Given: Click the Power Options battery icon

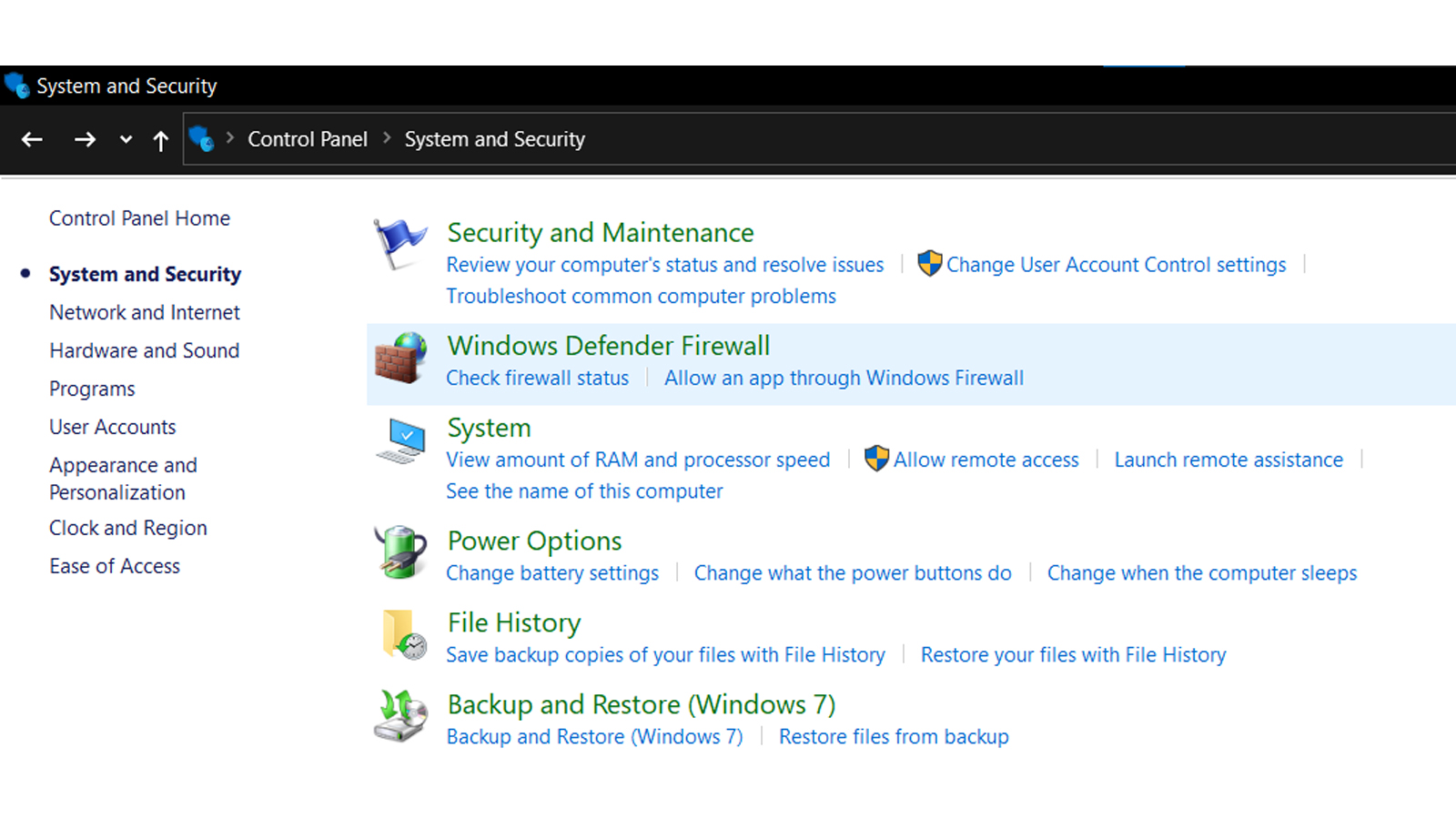Looking at the screenshot, I should pyautogui.click(x=400, y=551).
